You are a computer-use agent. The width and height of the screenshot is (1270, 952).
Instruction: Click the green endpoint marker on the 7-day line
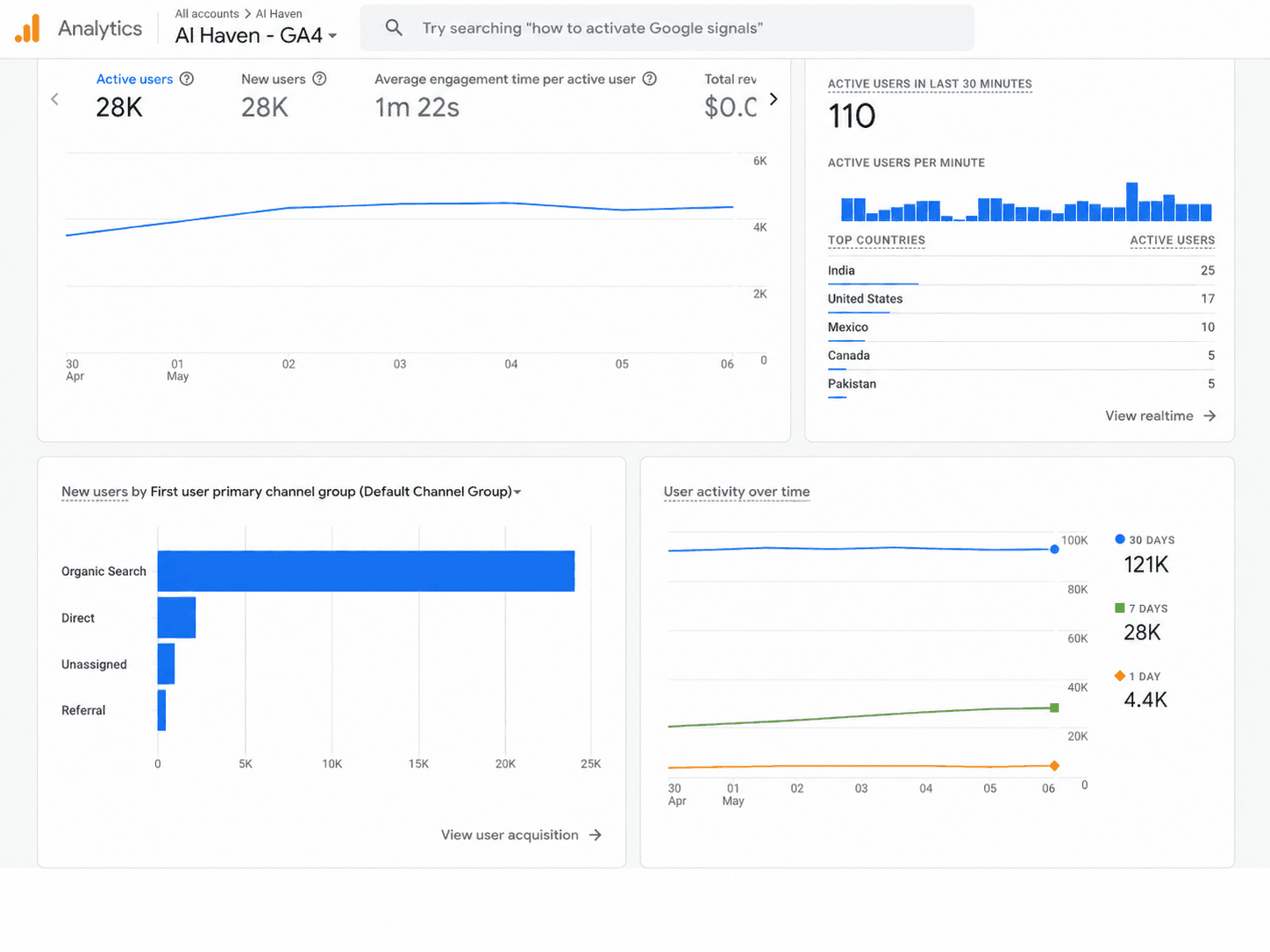tap(1054, 707)
